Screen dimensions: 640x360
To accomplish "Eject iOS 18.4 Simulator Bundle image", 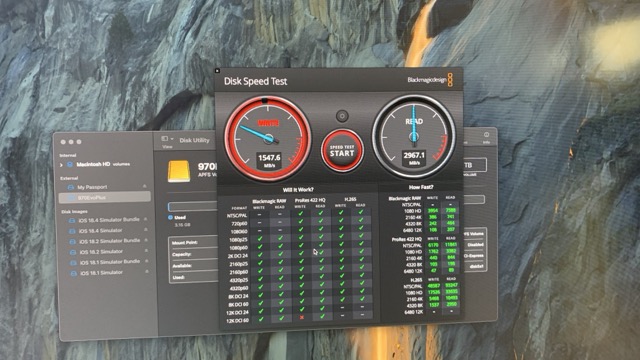I will (x=146, y=219).
